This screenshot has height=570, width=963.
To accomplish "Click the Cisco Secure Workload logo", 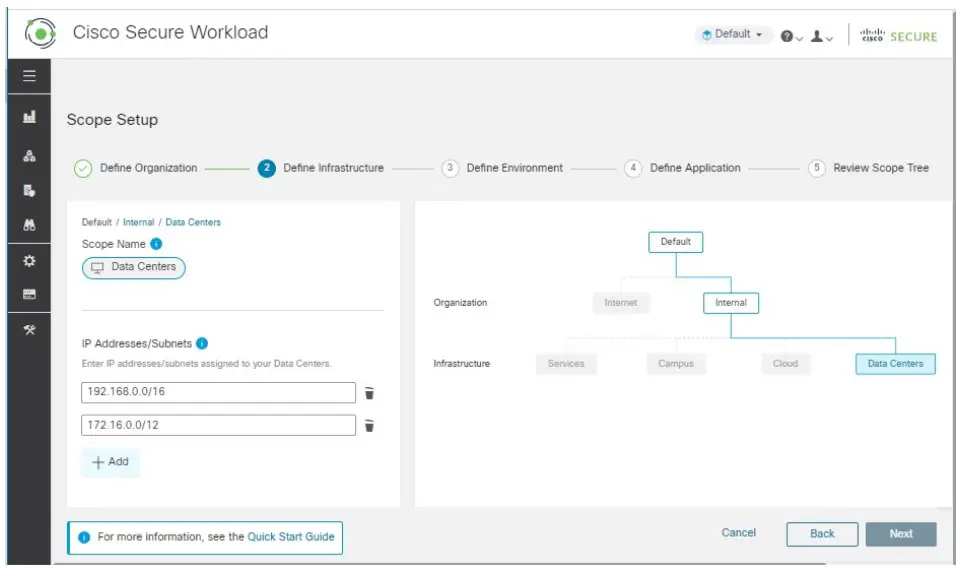I will coord(40,33).
